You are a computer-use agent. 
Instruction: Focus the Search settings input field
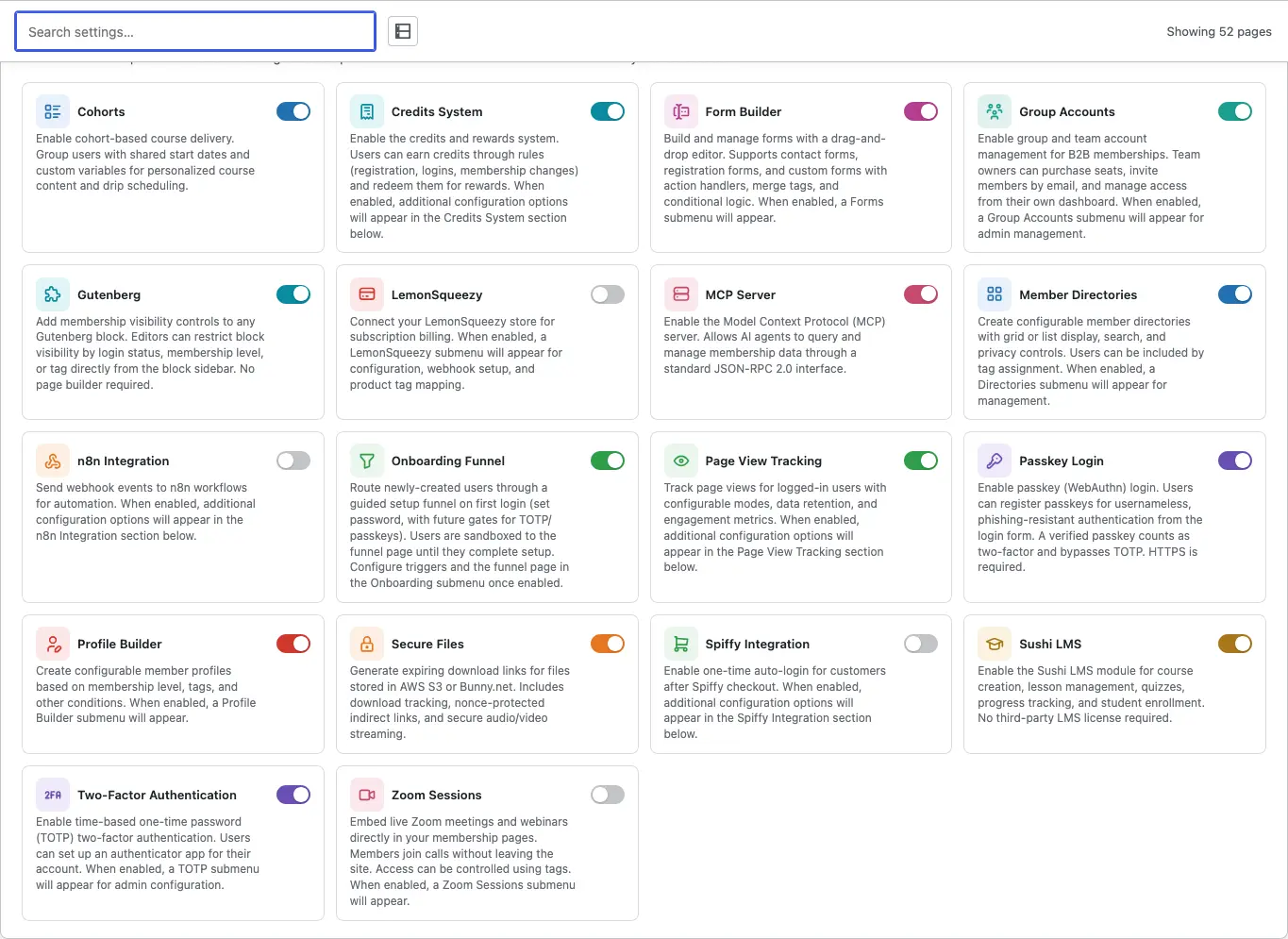[x=195, y=31]
